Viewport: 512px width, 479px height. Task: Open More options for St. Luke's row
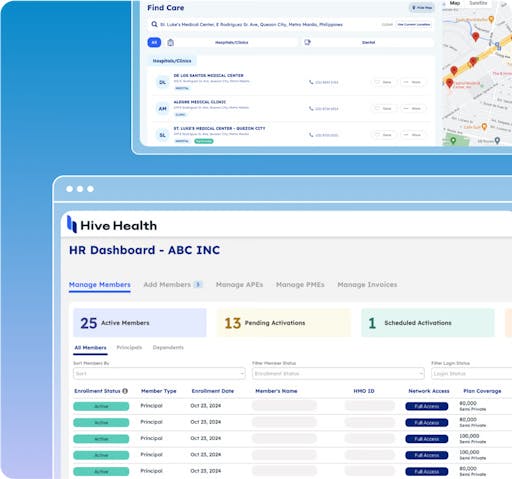(412, 135)
